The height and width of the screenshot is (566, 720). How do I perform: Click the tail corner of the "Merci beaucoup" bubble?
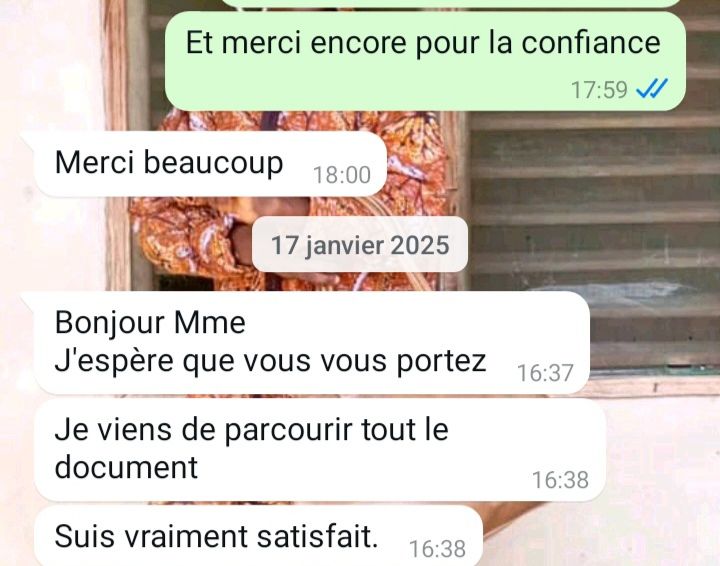click(28, 136)
